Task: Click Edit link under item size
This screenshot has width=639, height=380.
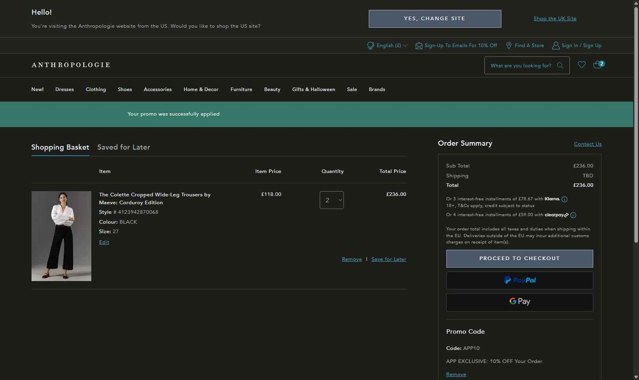Action: pos(104,242)
